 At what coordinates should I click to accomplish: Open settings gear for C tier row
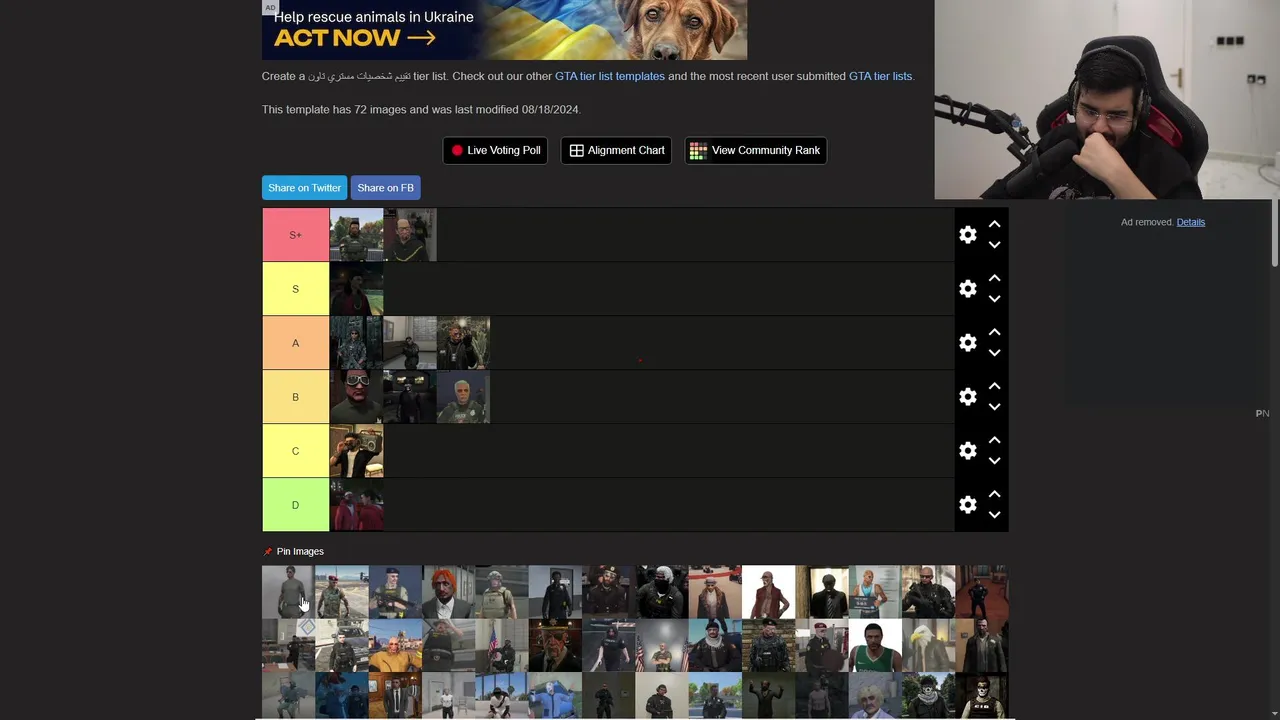[967, 450]
